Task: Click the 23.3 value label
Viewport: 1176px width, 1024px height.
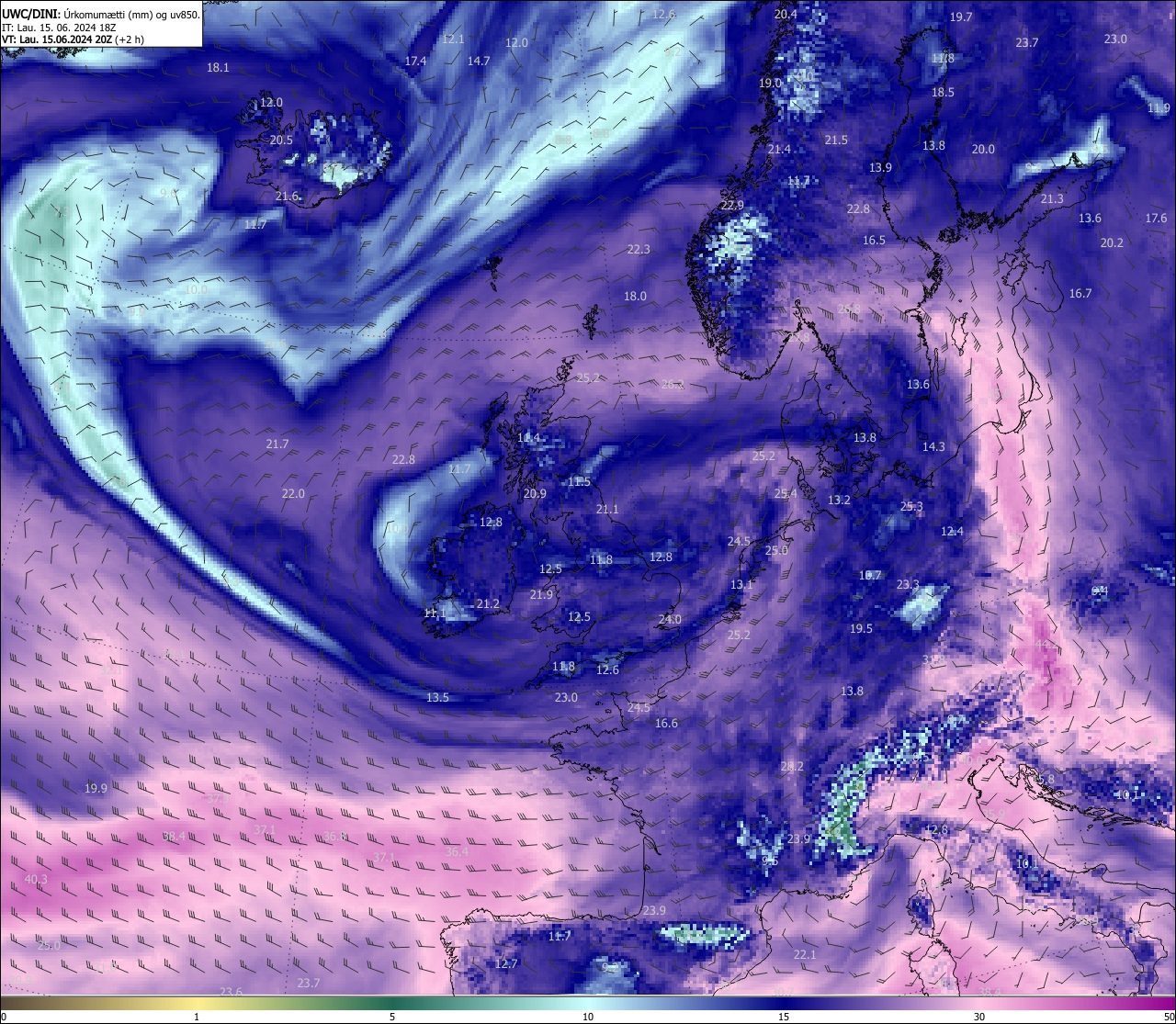Action: (x=908, y=585)
